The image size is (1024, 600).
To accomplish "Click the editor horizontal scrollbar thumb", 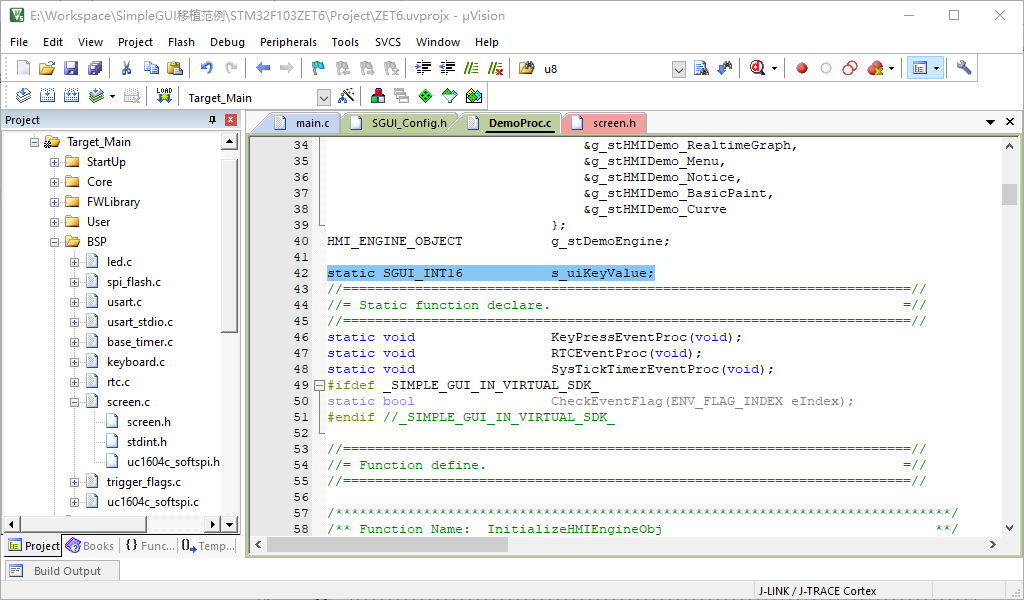I will (387, 544).
